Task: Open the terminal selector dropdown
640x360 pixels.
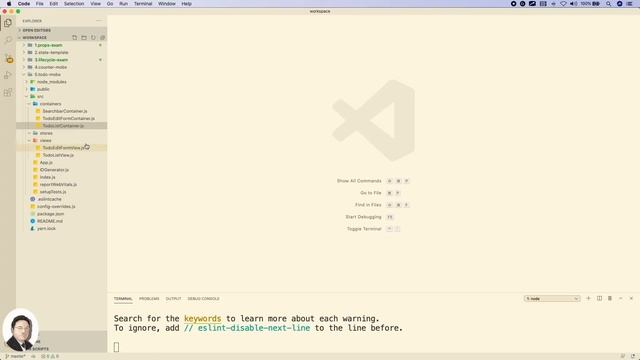Action: [552, 298]
